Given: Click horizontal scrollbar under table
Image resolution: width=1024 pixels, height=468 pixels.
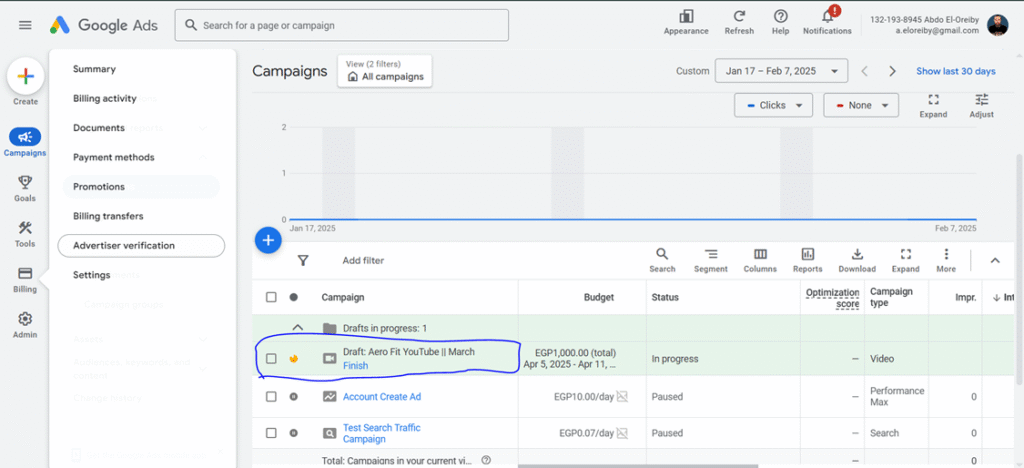Looking at the screenshot, I should point(638,466).
